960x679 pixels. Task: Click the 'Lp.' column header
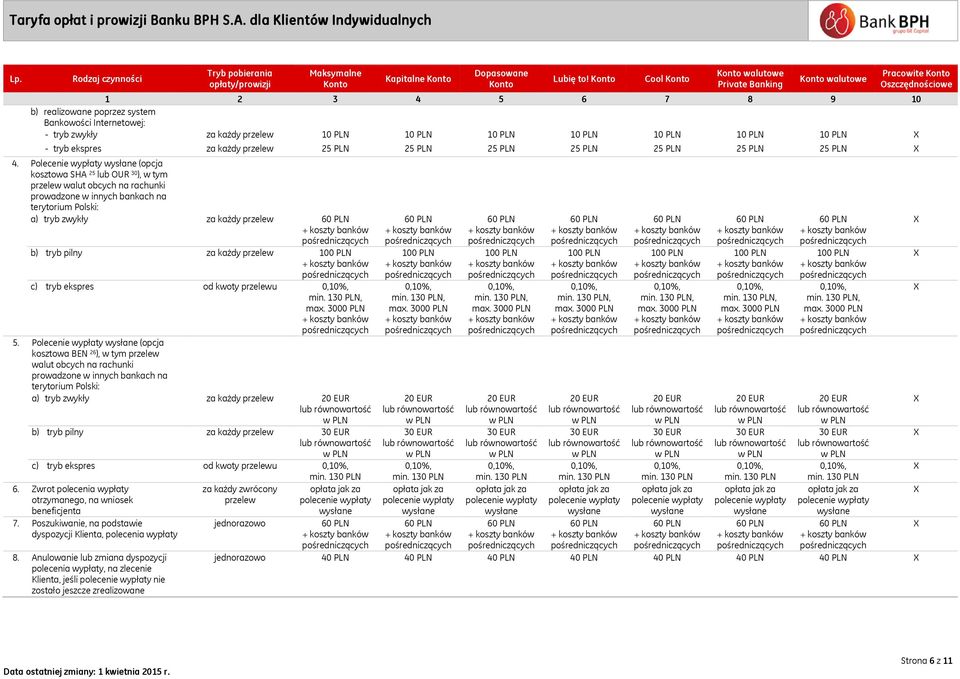click(x=15, y=79)
